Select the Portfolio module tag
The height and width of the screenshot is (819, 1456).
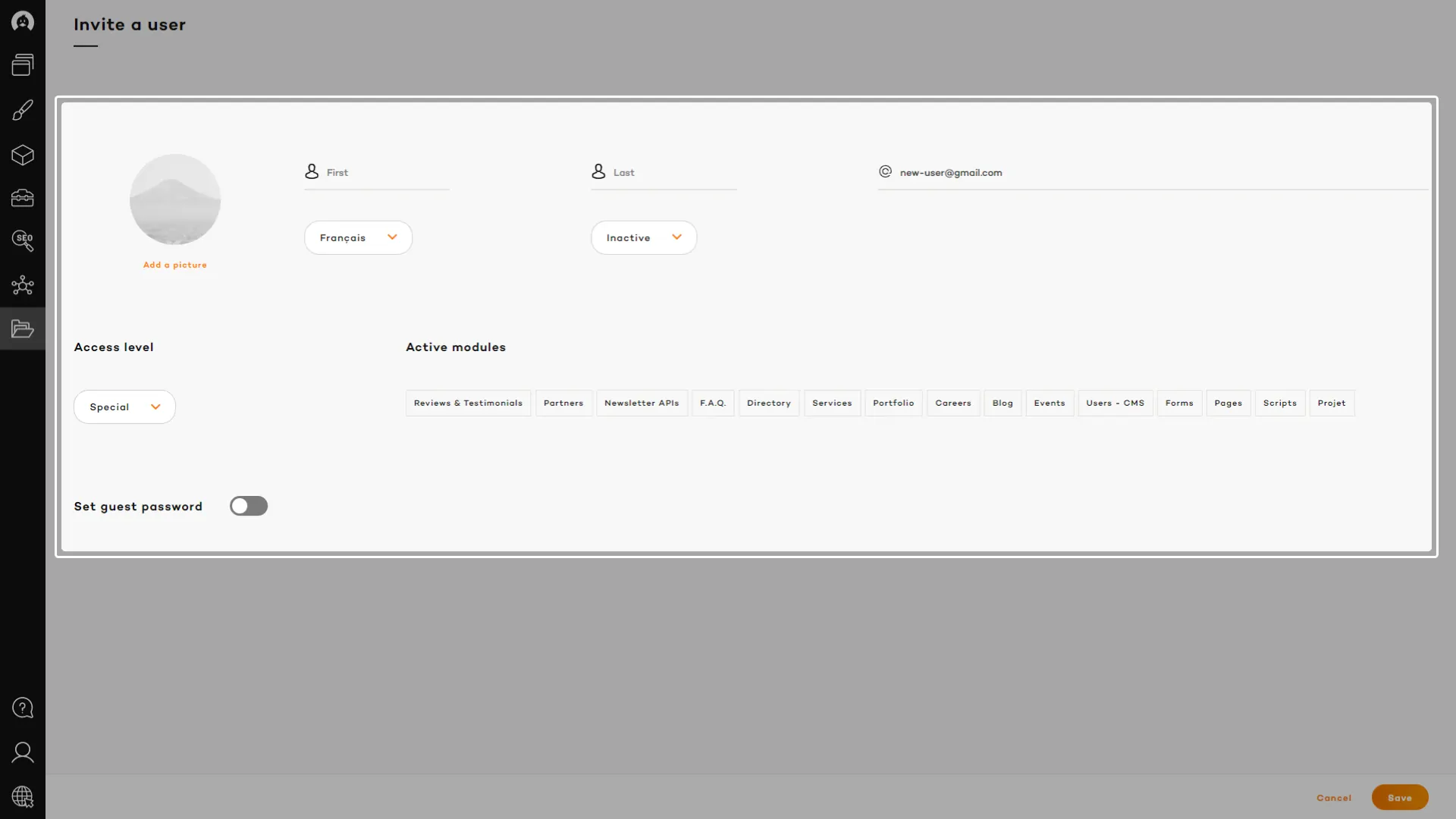coord(893,403)
